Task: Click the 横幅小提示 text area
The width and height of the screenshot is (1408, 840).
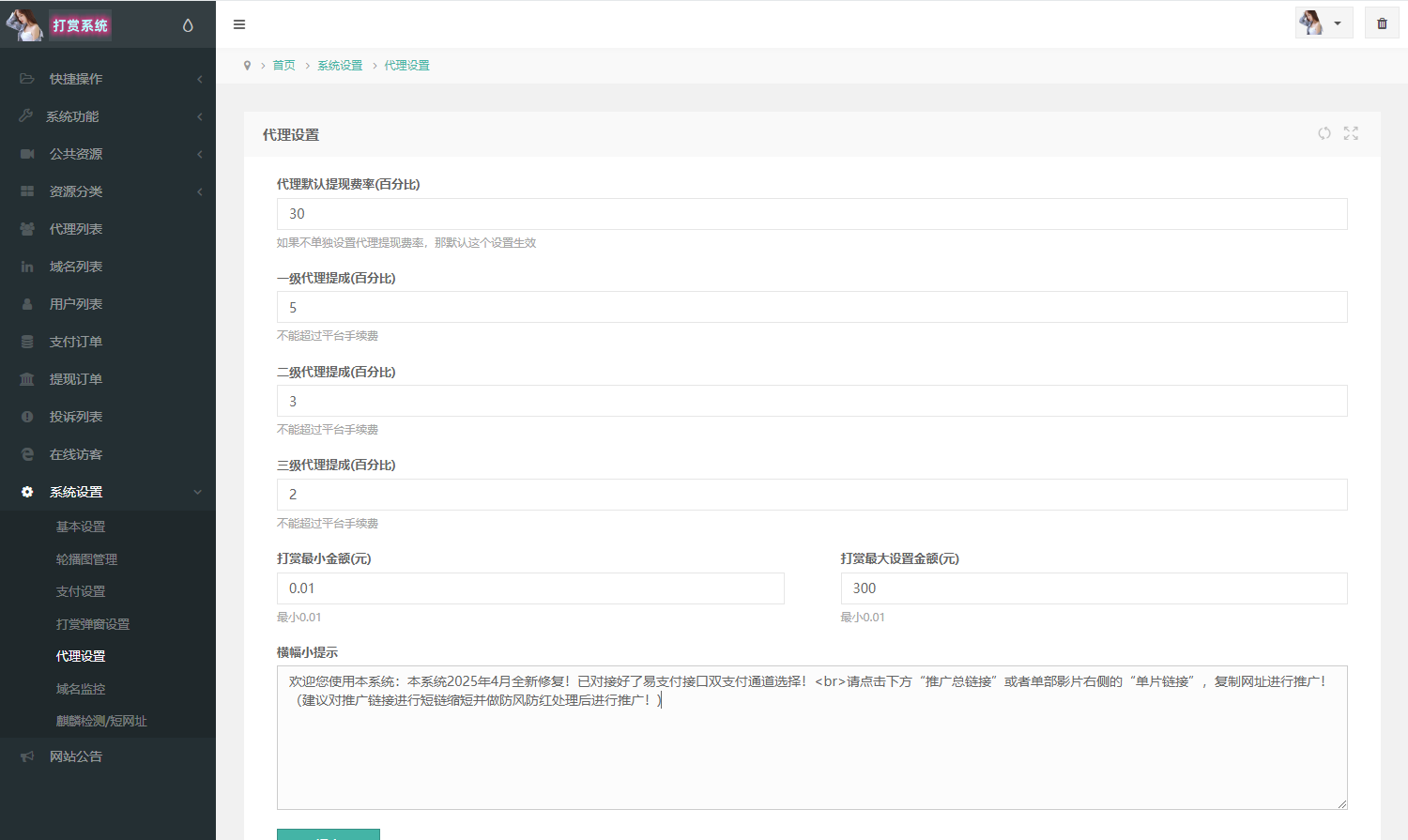Action: (x=812, y=741)
